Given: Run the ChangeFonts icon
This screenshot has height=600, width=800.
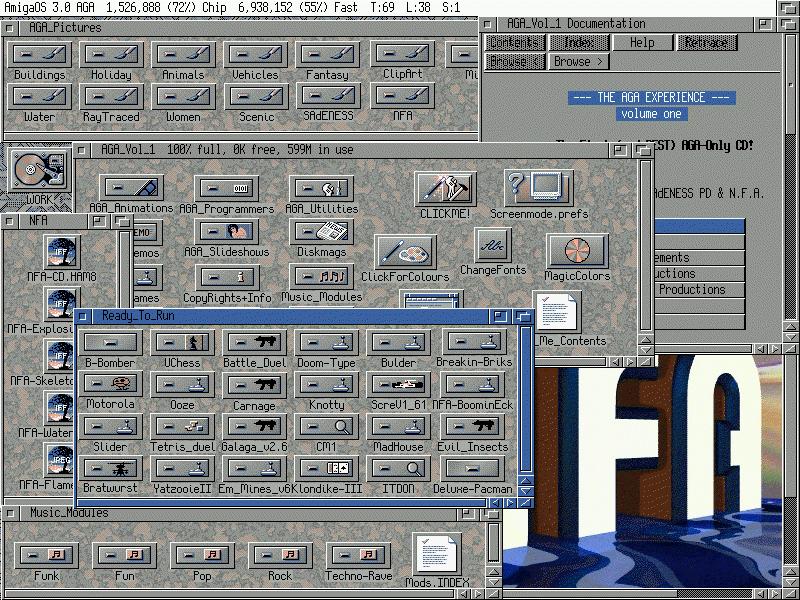Looking at the screenshot, I should (x=492, y=245).
